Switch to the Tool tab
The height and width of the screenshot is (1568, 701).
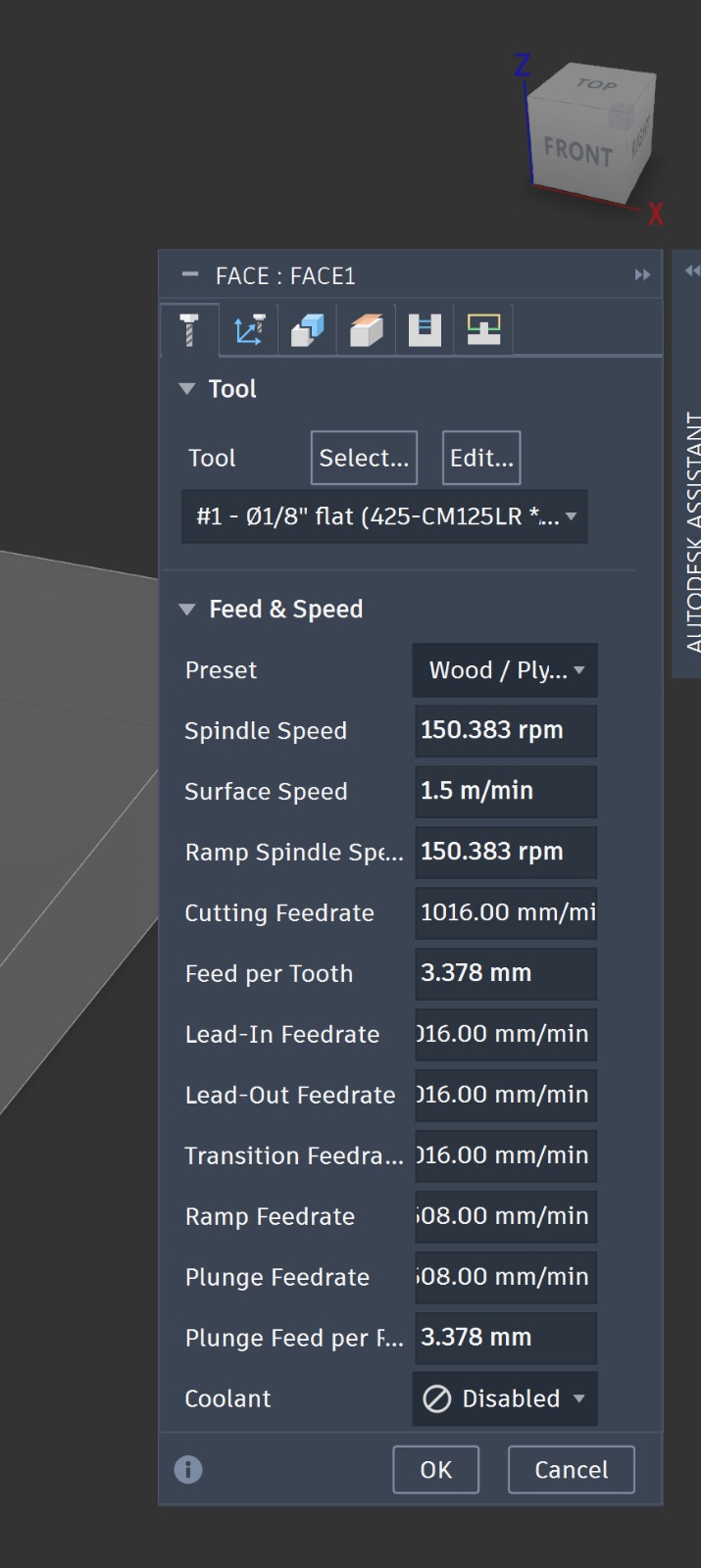(190, 329)
